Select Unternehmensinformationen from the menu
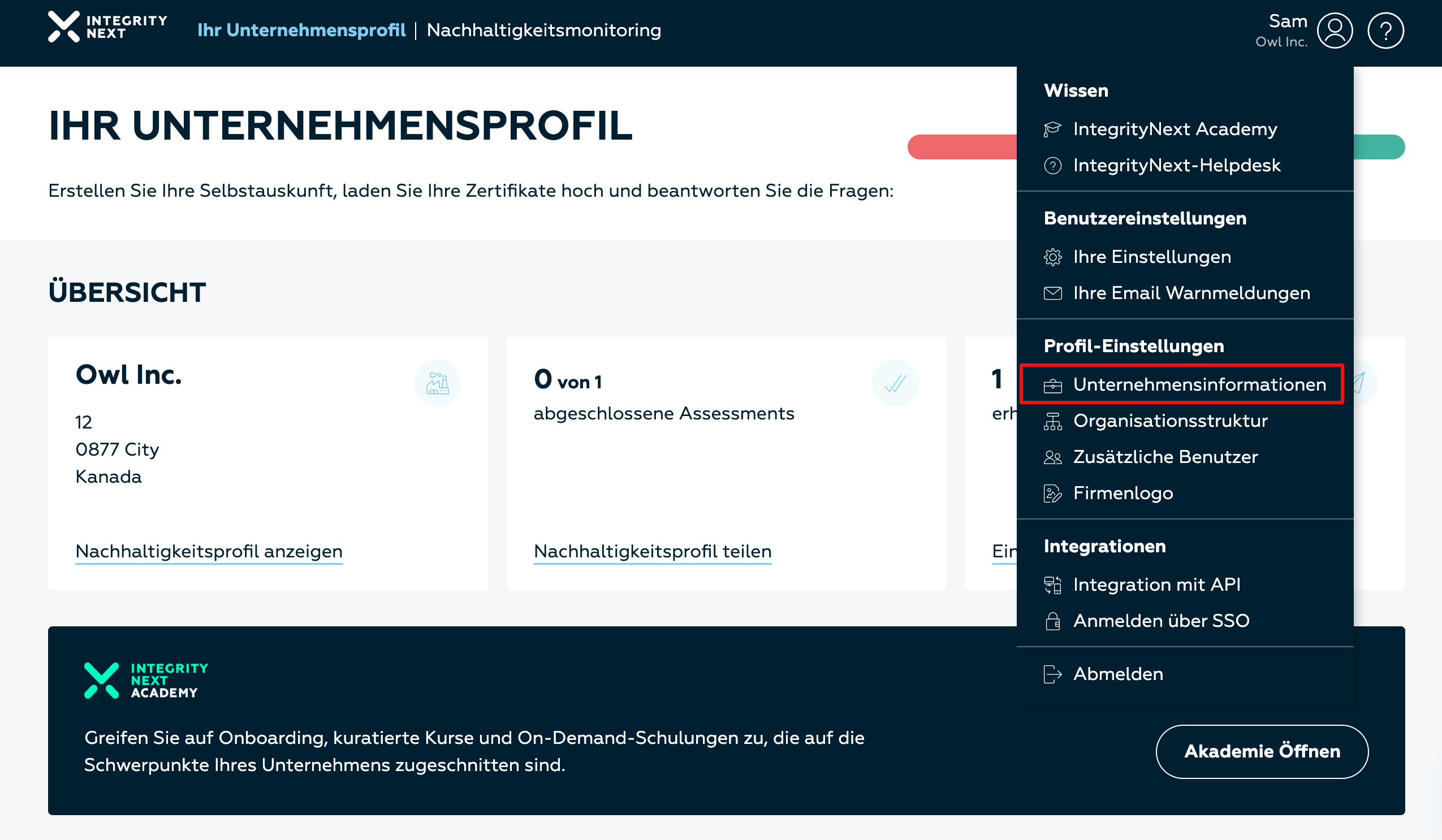 click(1199, 384)
